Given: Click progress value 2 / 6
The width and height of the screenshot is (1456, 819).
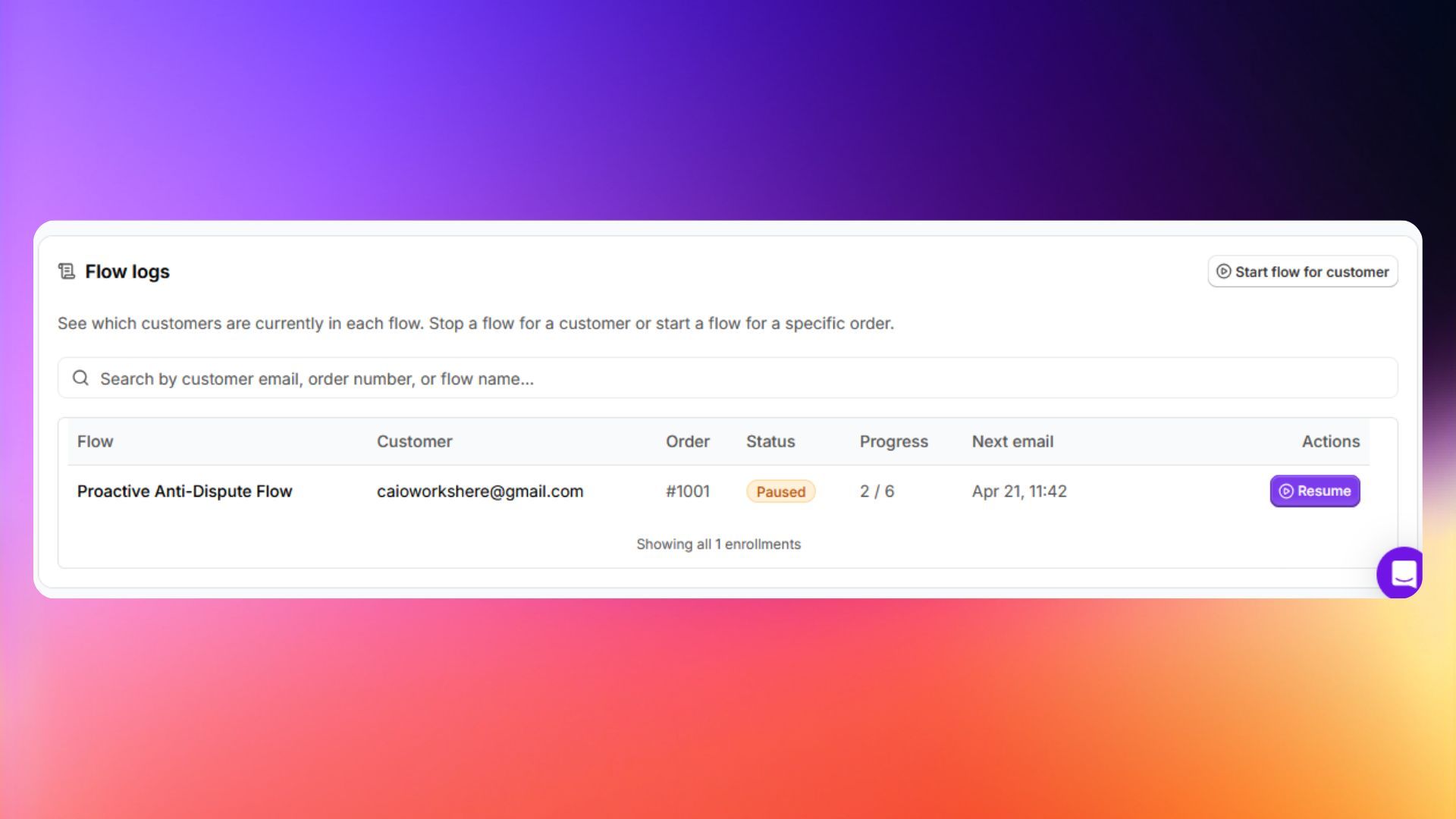Looking at the screenshot, I should [877, 491].
